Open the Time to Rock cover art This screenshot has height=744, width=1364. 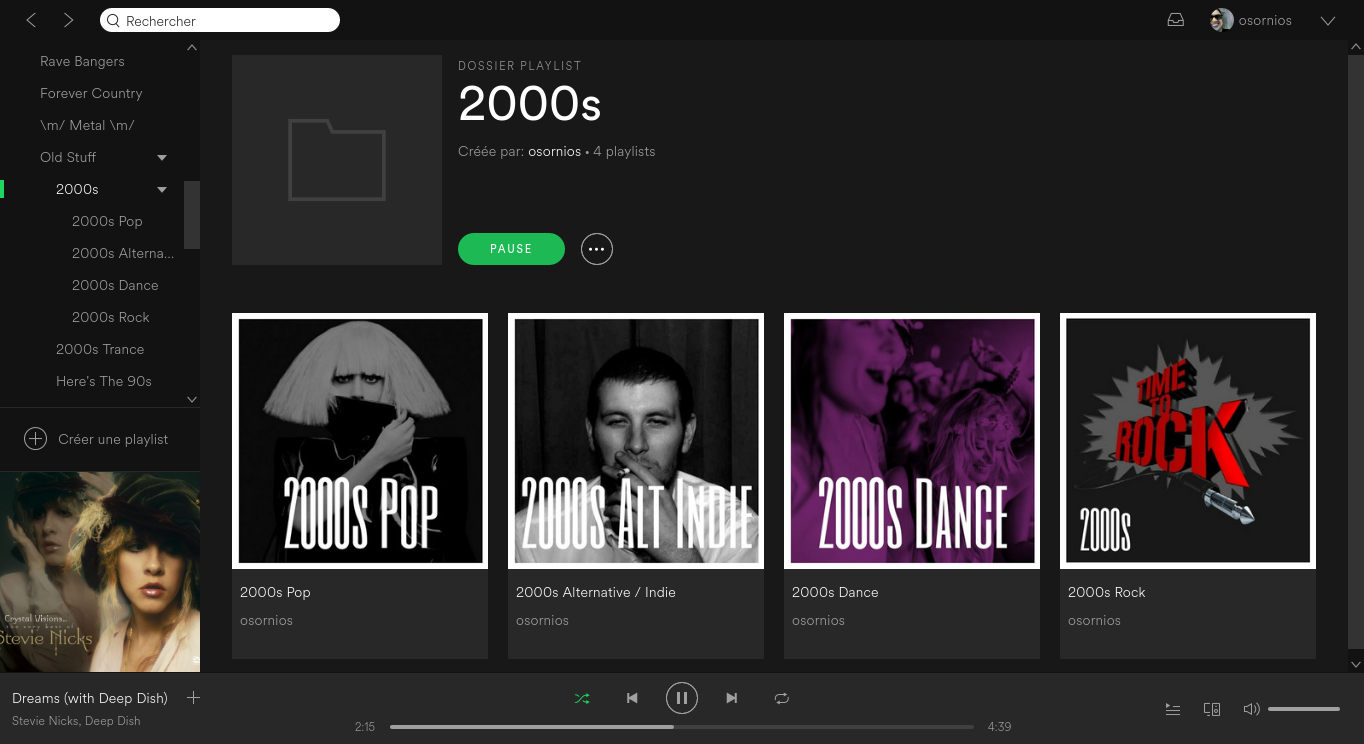pyautogui.click(x=1188, y=441)
